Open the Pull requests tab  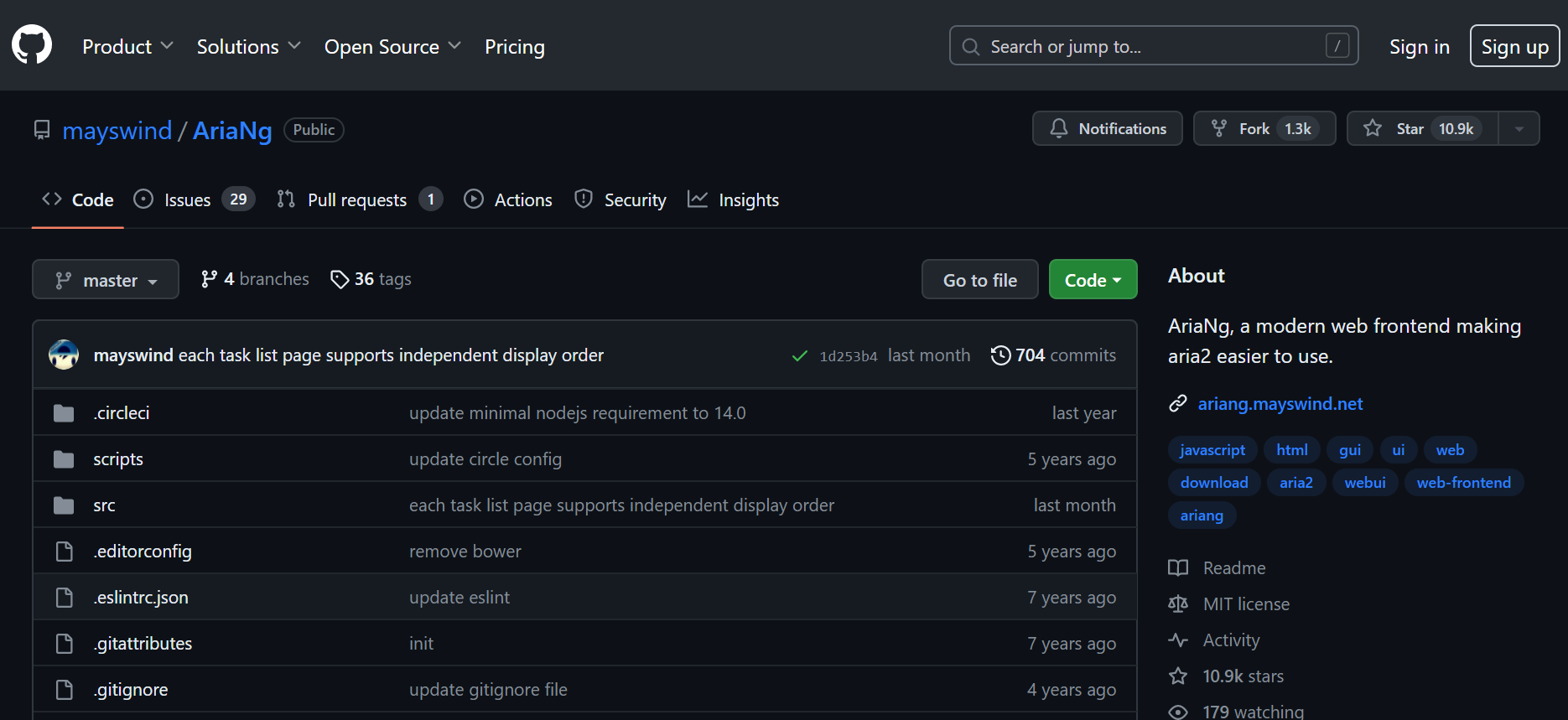(x=358, y=199)
